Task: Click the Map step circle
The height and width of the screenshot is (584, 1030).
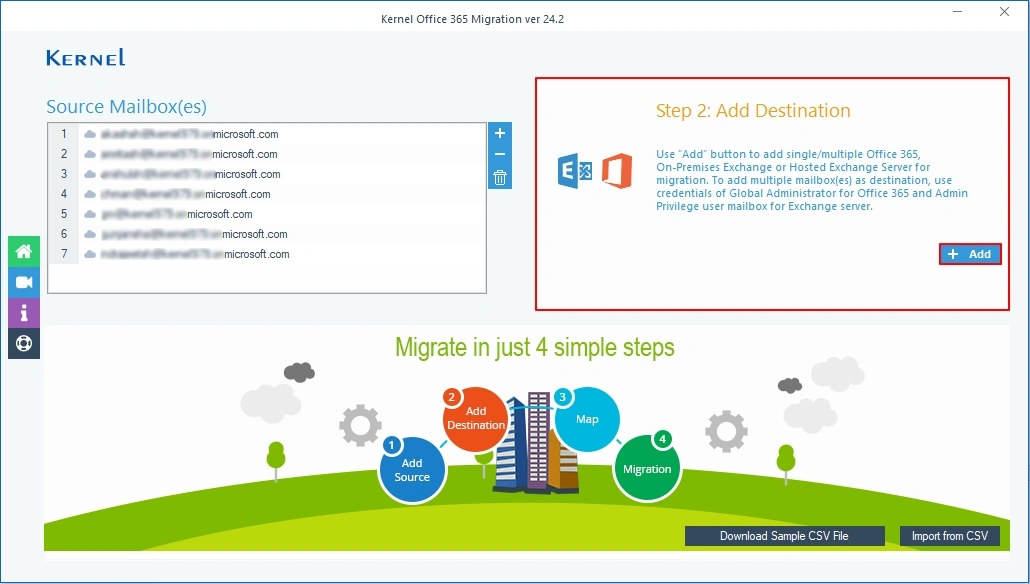Action: pyautogui.click(x=588, y=420)
